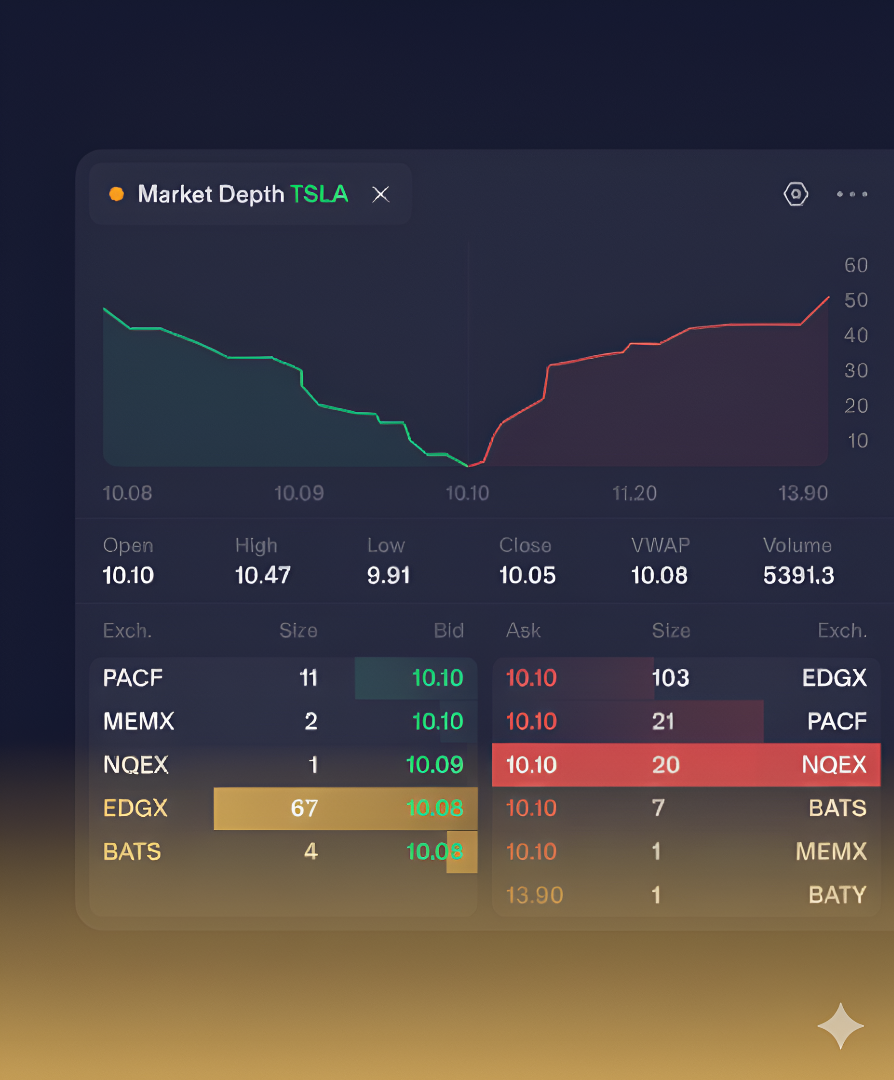The image size is (894, 1080).
Task: Toggle the highlighted NQEX ask row
Action: 686,765
